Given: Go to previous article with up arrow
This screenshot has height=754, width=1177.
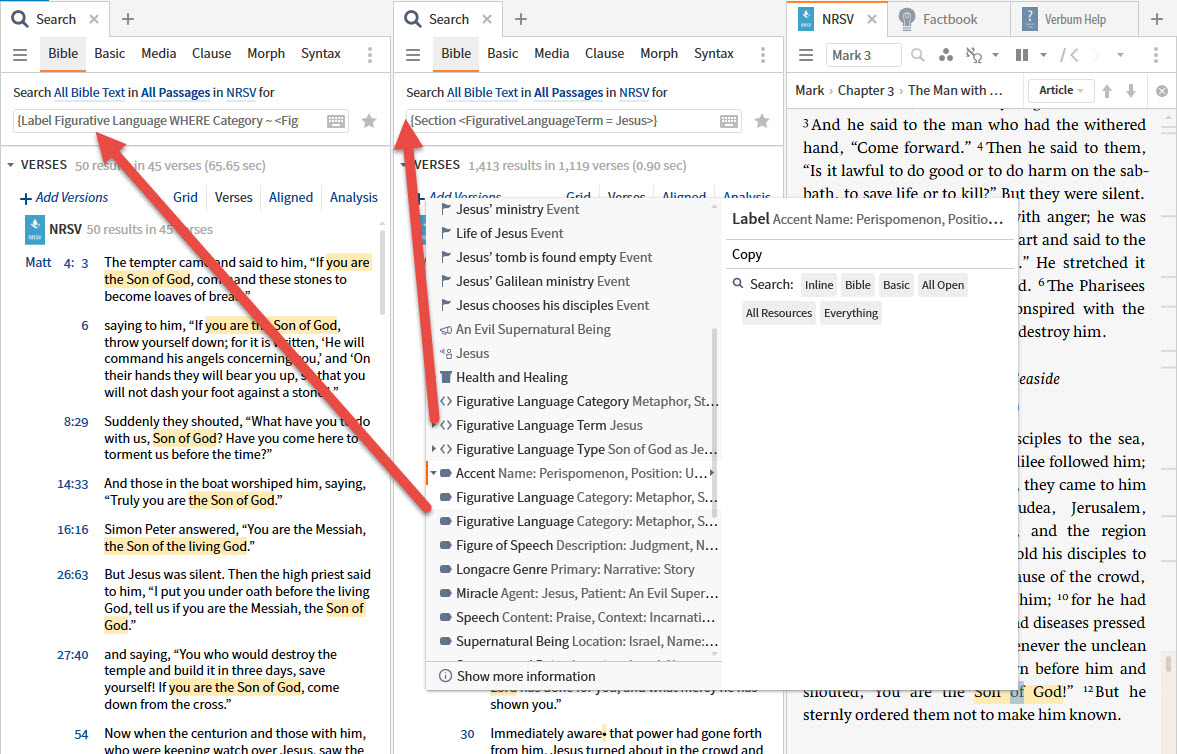Looking at the screenshot, I should point(1107,91).
